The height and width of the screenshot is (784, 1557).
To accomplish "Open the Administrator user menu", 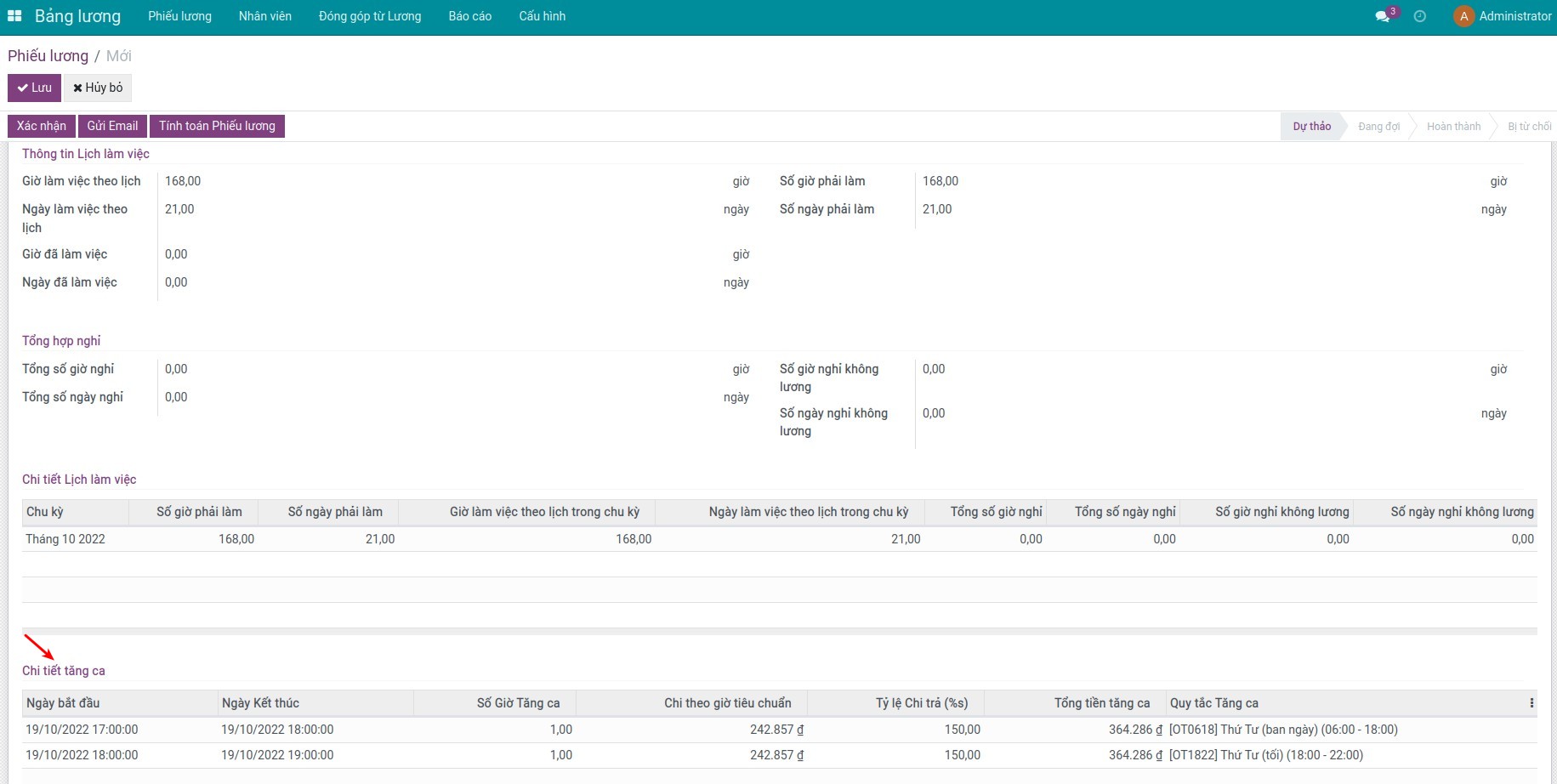I will coord(1514,16).
